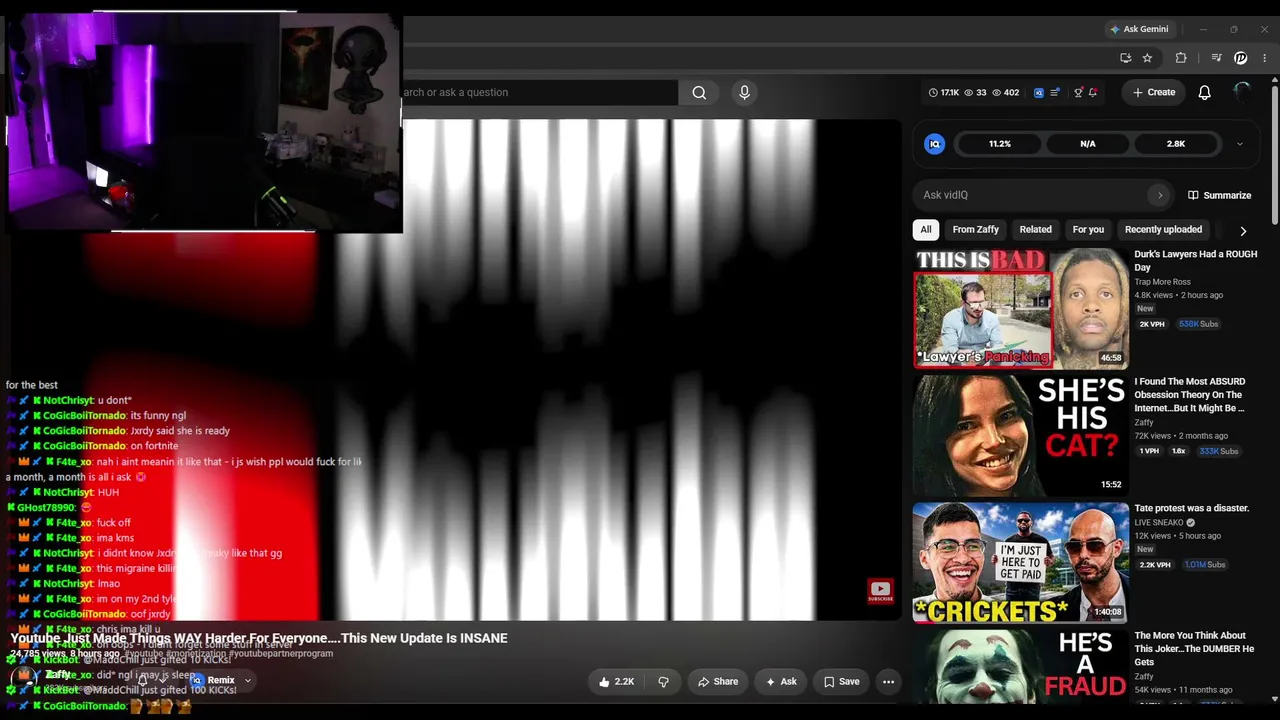Open the 'Durk's Lawyers Had a ROUGH Day' thumbnail
Image resolution: width=1280 pixels, height=720 pixels.
[x=1020, y=309]
